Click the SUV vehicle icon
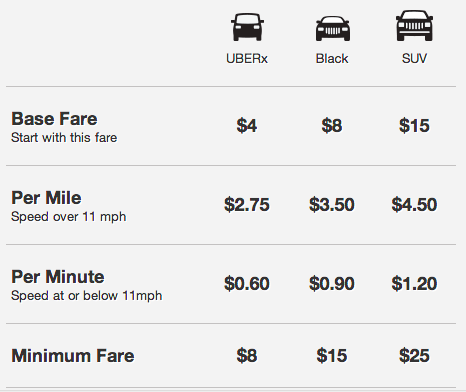Viewport: 466px width, 392px height. click(x=414, y=26)
